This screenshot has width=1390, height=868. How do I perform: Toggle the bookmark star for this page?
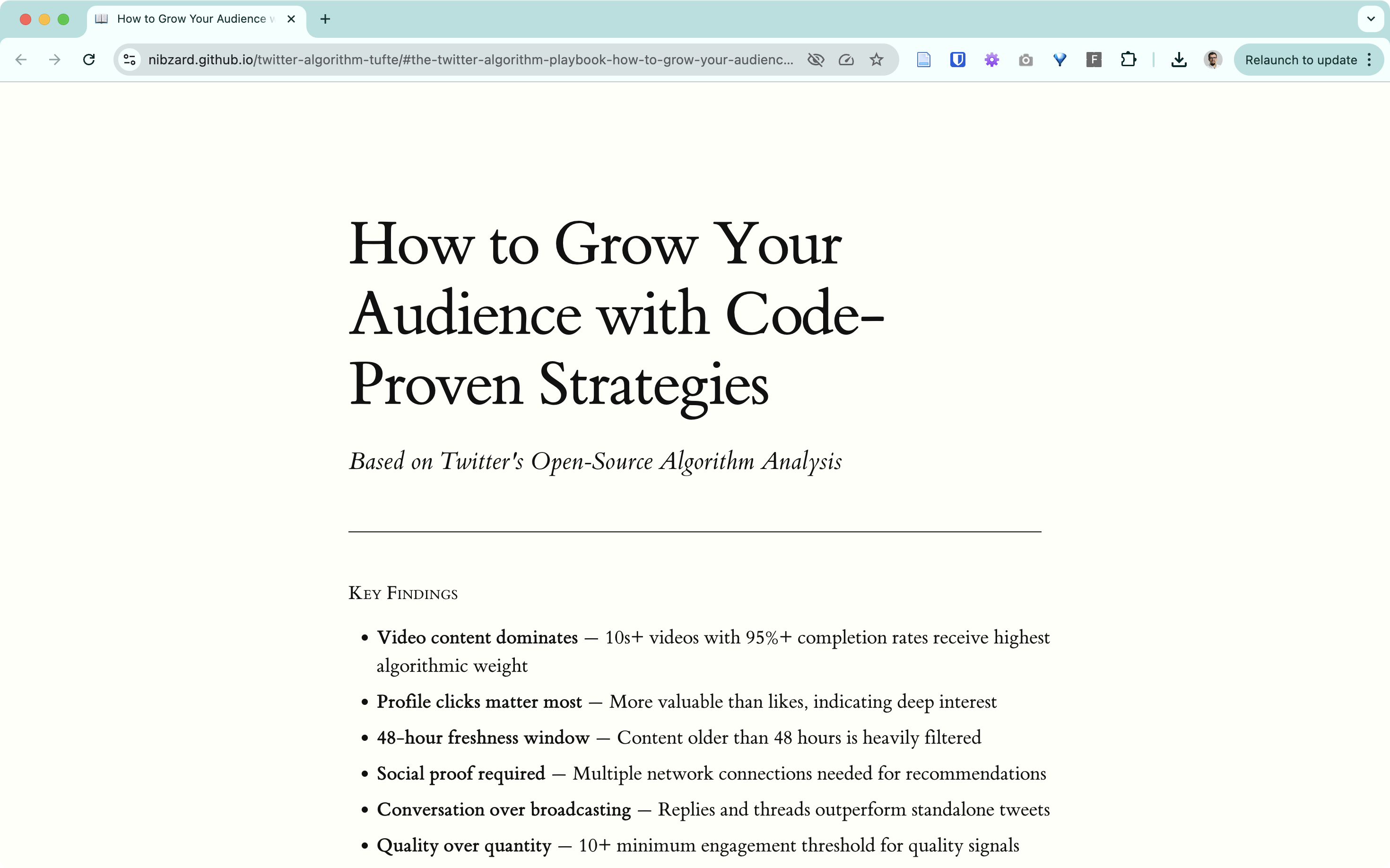876,59
